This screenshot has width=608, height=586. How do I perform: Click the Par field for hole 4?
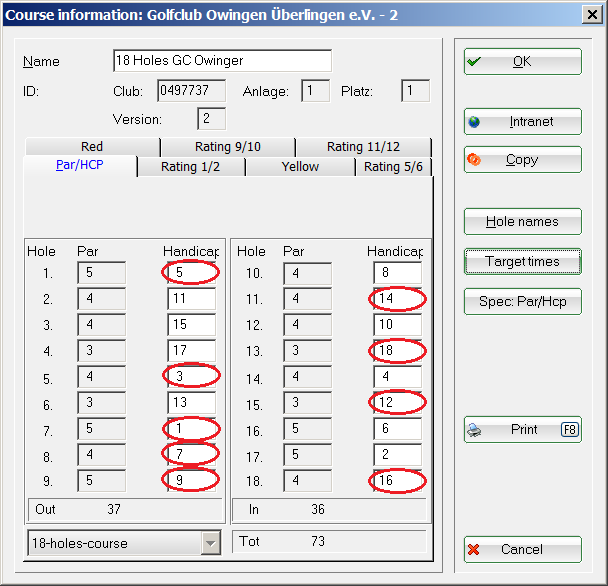pos(102,351)
